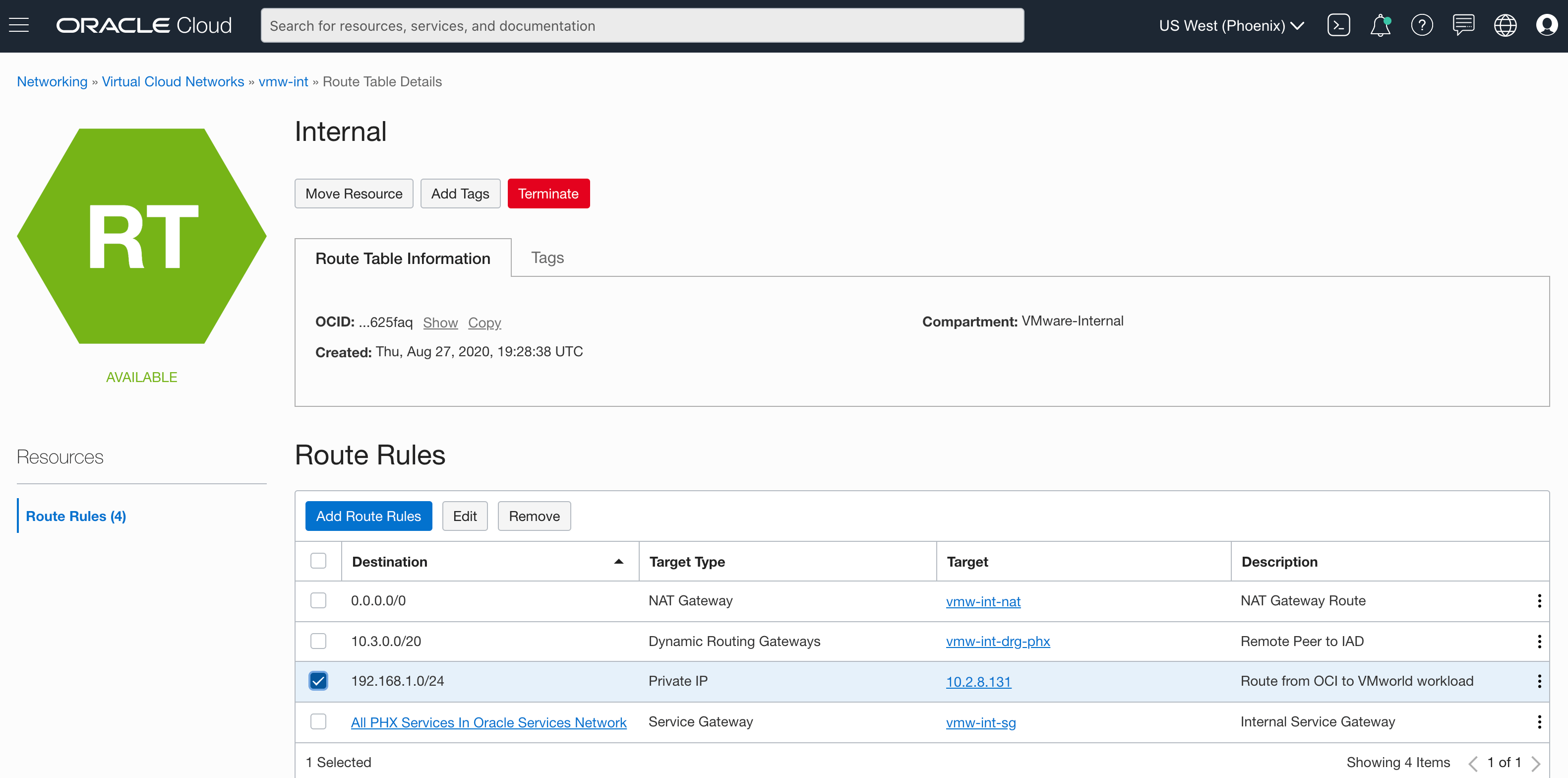The image size is (1568, 778).
Task: Open actions menu for the NAT Gateway route
Action: pos(1539,600)
